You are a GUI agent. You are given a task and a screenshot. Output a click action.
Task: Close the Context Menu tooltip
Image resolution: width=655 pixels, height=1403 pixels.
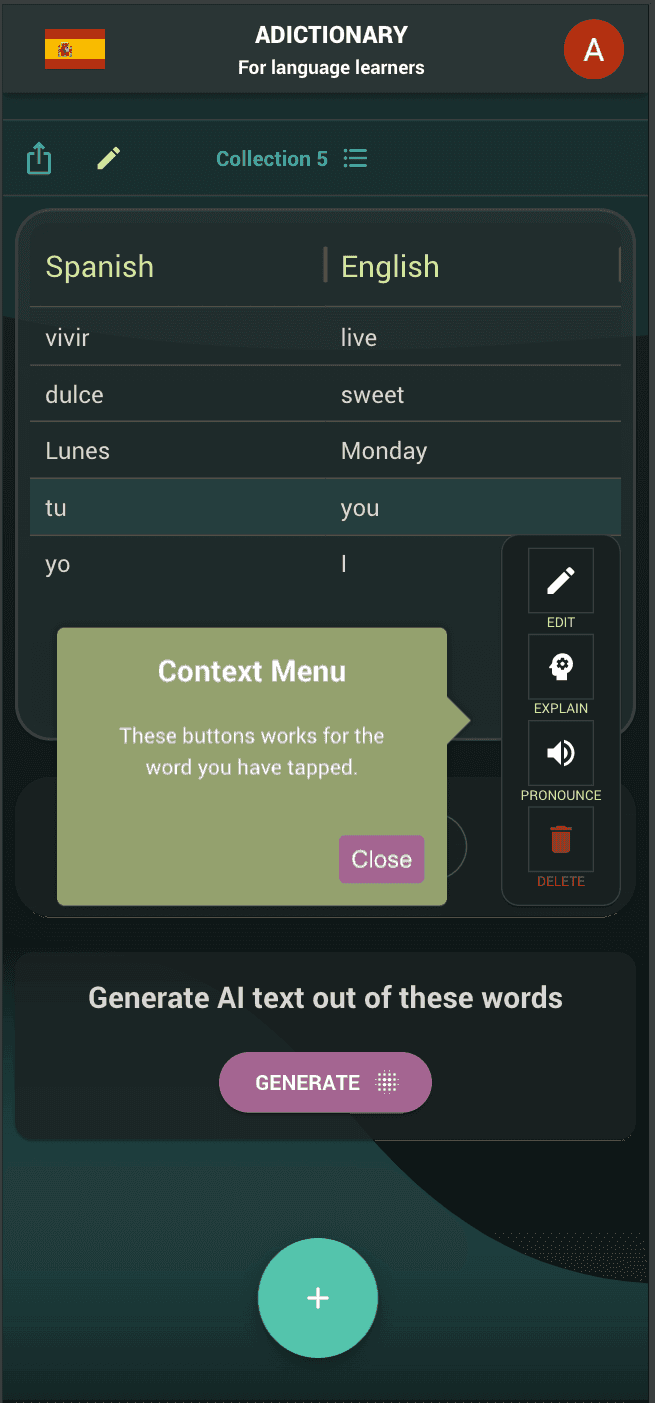coord(381,859)
